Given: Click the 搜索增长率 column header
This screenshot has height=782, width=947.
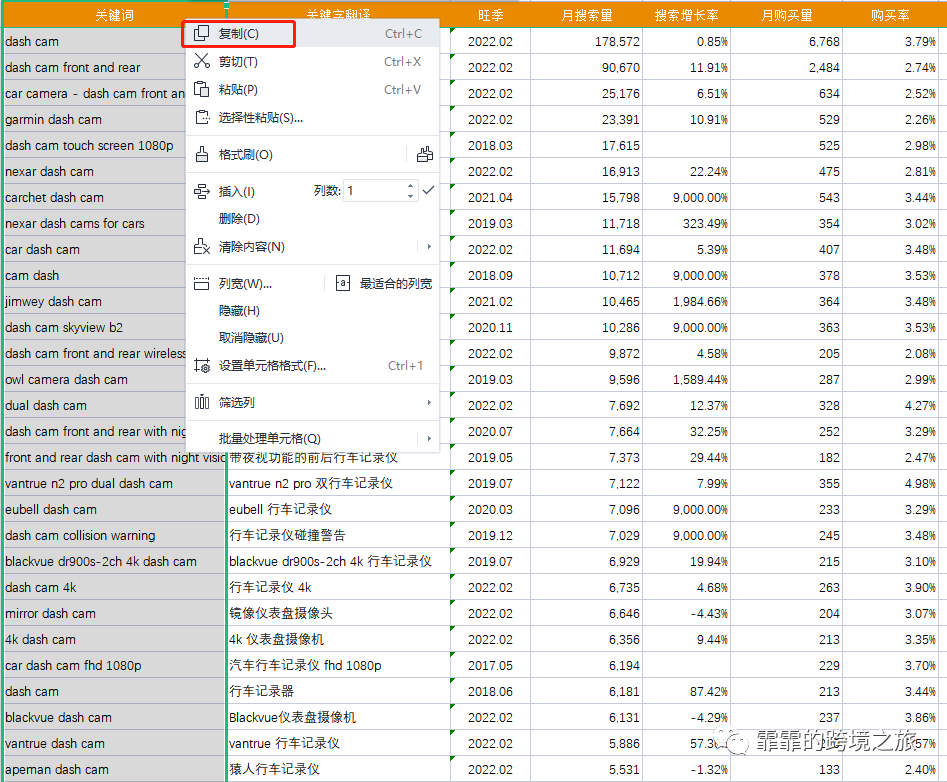Looking at the screenshot, I should pos(687,15).
